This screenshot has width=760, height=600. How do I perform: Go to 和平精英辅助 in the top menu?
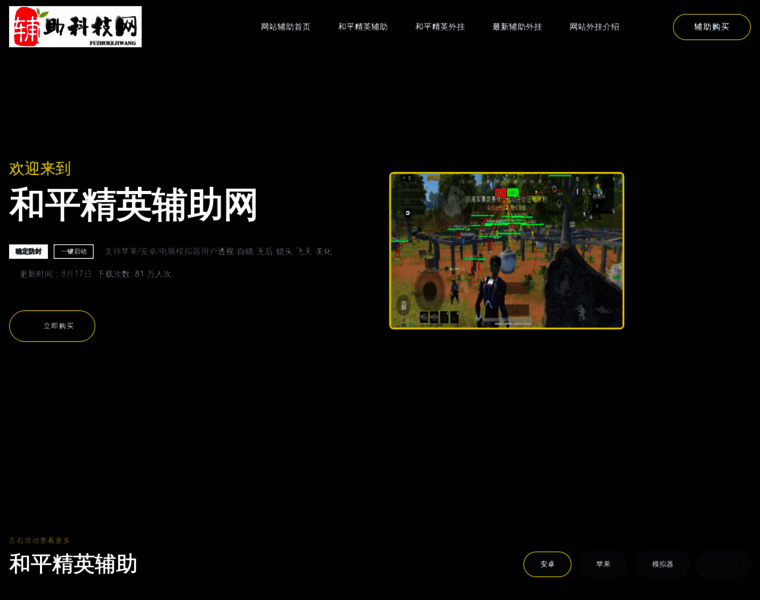click(x=363, y=27)
